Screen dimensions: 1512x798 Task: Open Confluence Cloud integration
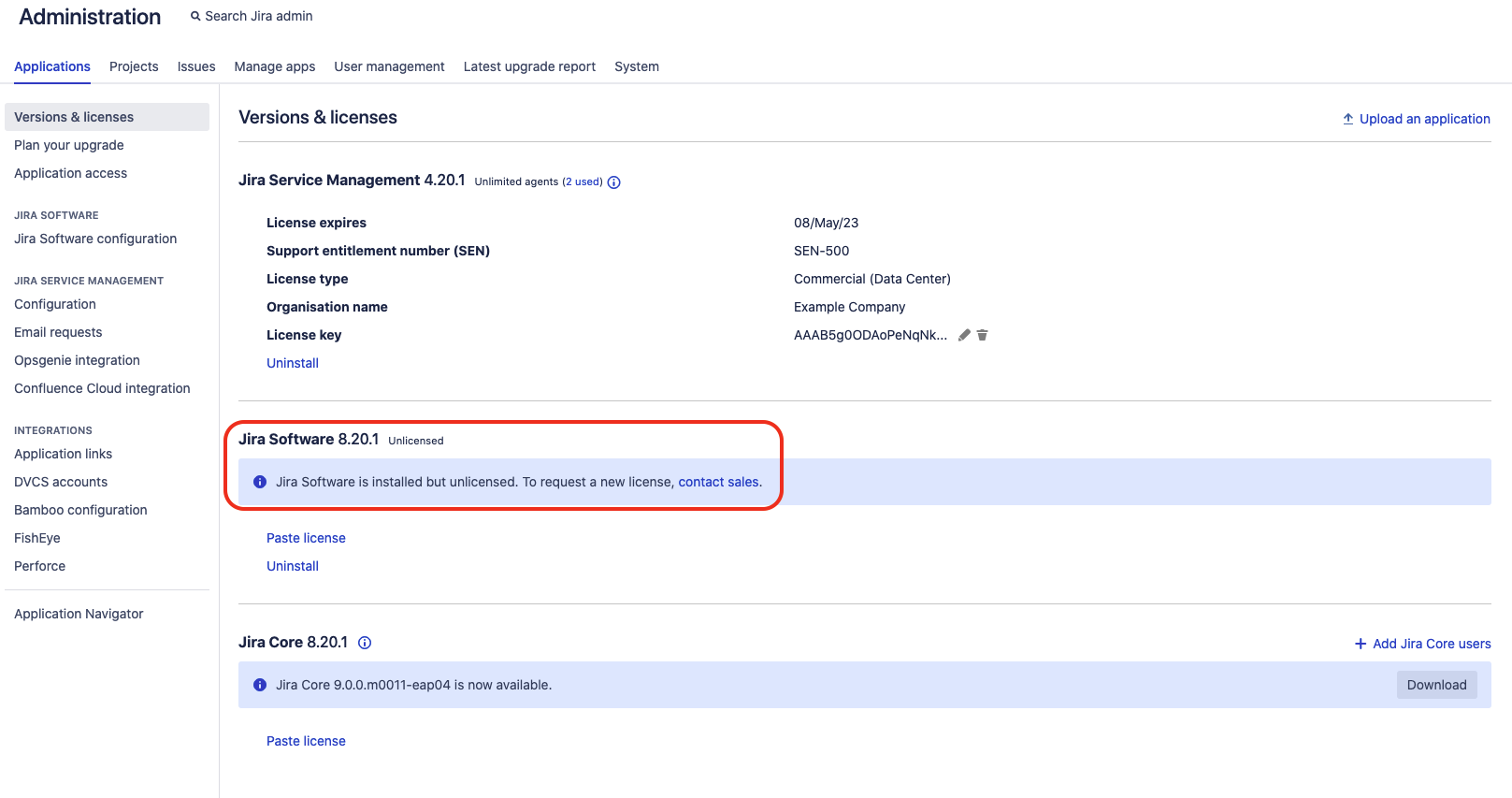[102, 388]
